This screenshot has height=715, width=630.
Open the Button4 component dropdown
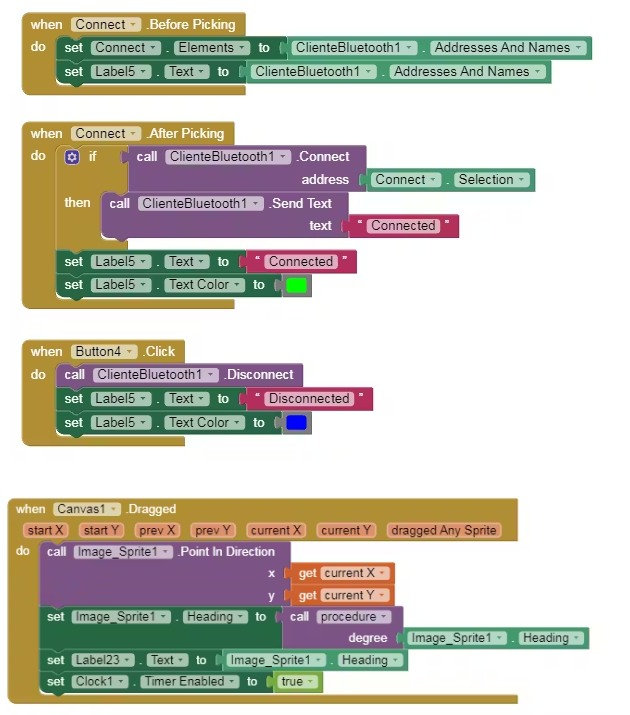103,351
